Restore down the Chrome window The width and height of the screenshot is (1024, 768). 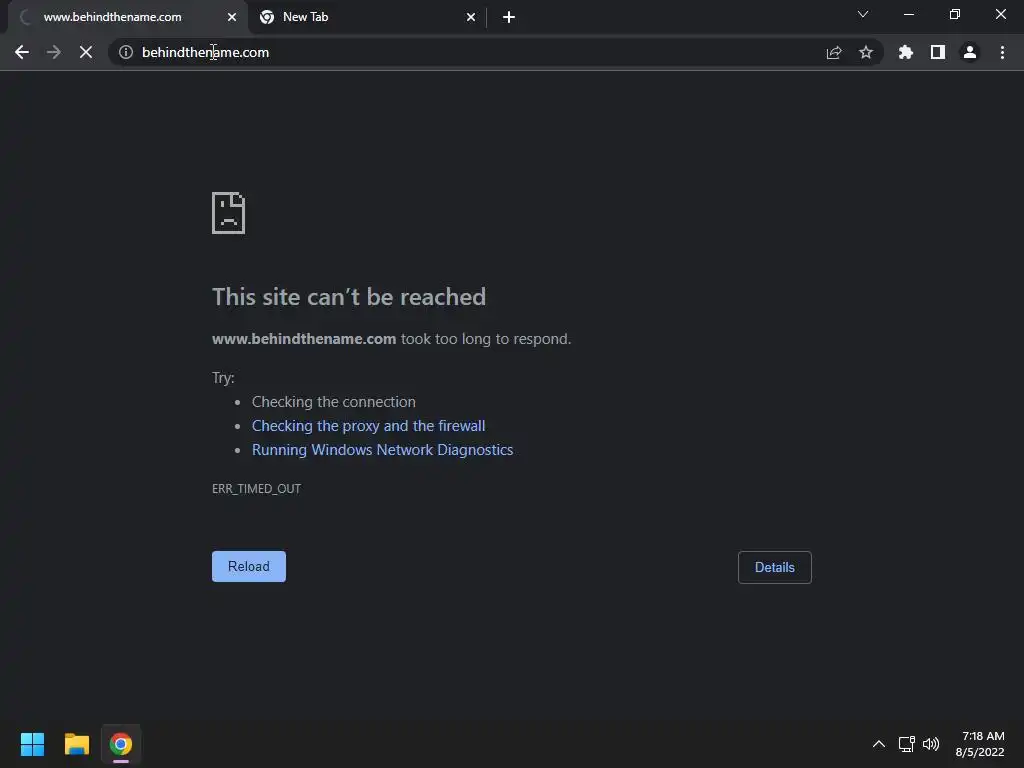tap(954, 14)
